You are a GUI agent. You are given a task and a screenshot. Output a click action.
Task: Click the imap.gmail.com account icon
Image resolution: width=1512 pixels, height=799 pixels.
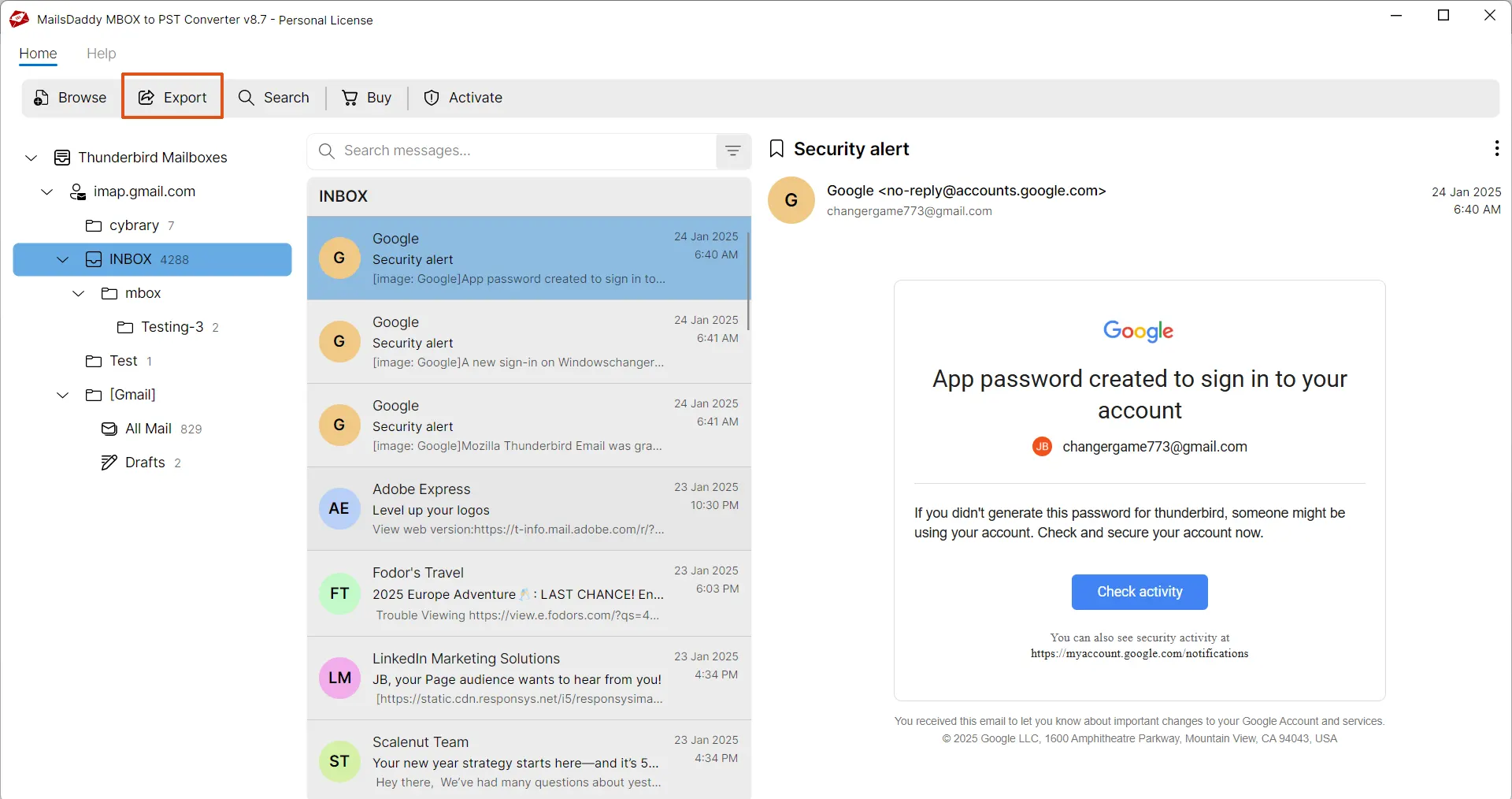(78, 191)
